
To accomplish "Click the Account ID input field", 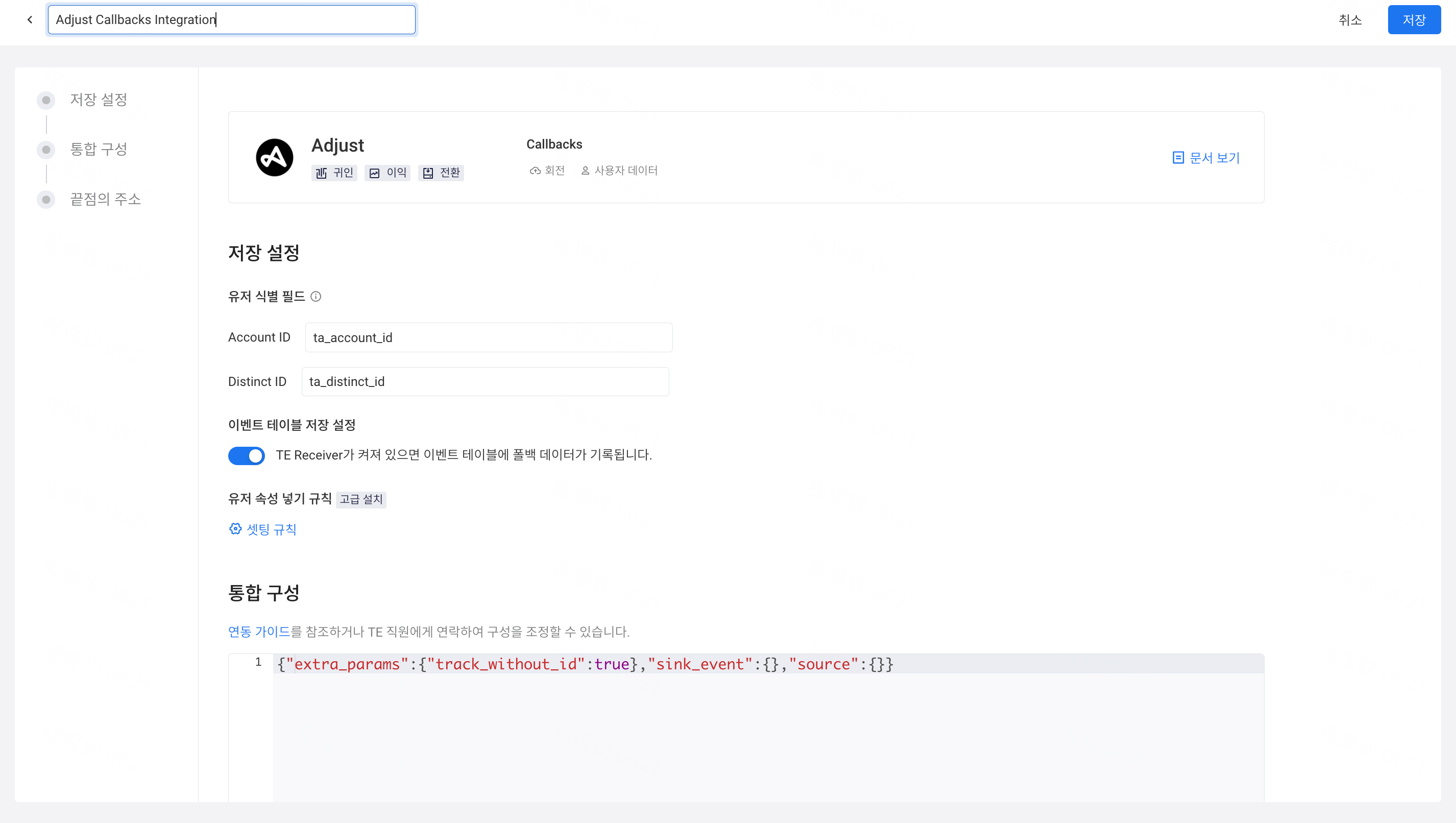I will click(489, 337).
